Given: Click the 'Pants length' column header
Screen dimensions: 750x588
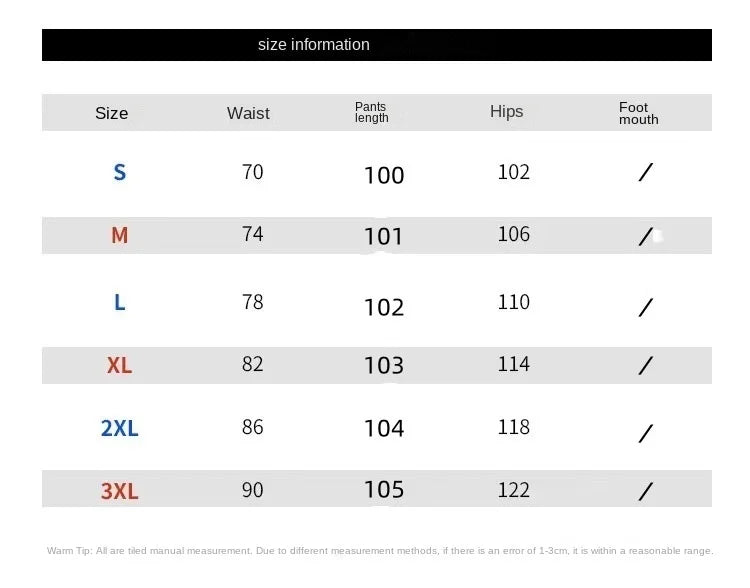Looking at the screenshot, I should pos(371,112).
